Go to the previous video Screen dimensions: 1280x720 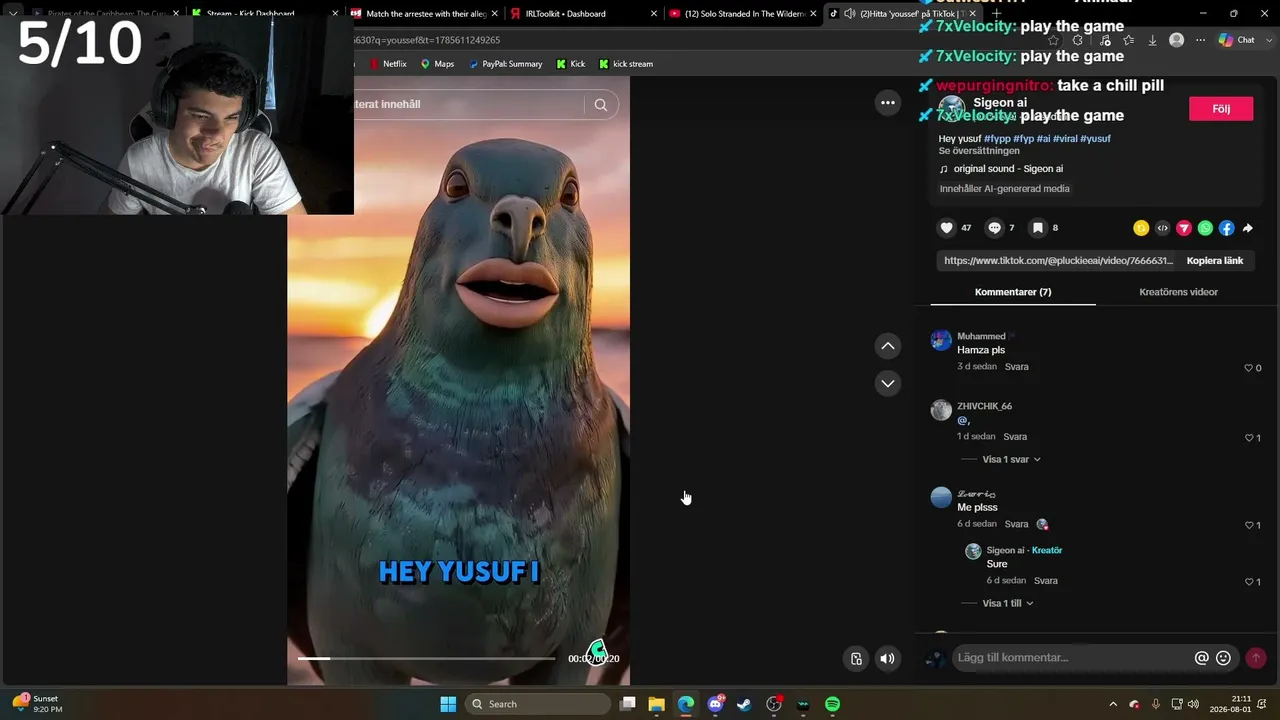(888, 346)
